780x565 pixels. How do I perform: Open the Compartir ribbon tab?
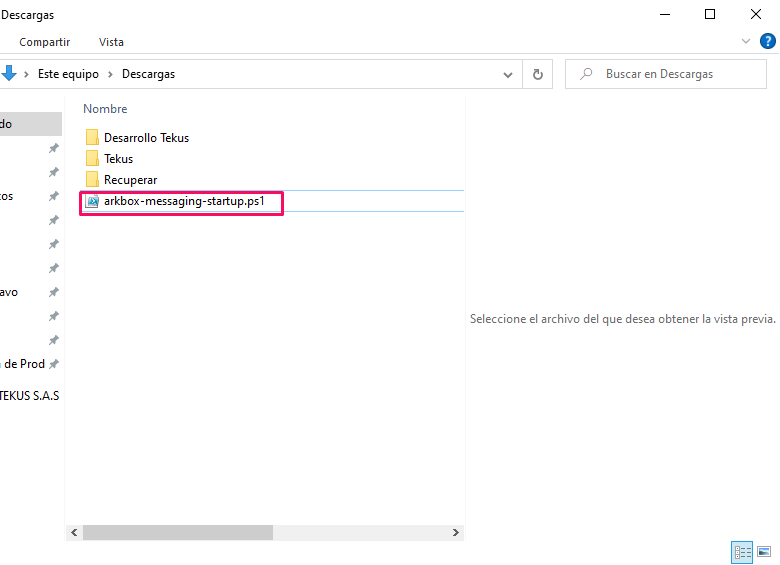point(45,42)
